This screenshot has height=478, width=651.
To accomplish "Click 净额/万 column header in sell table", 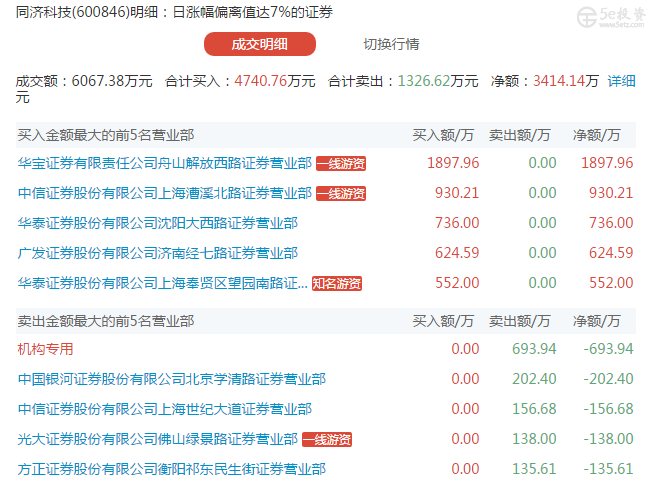I will click(x=597, y=321).
